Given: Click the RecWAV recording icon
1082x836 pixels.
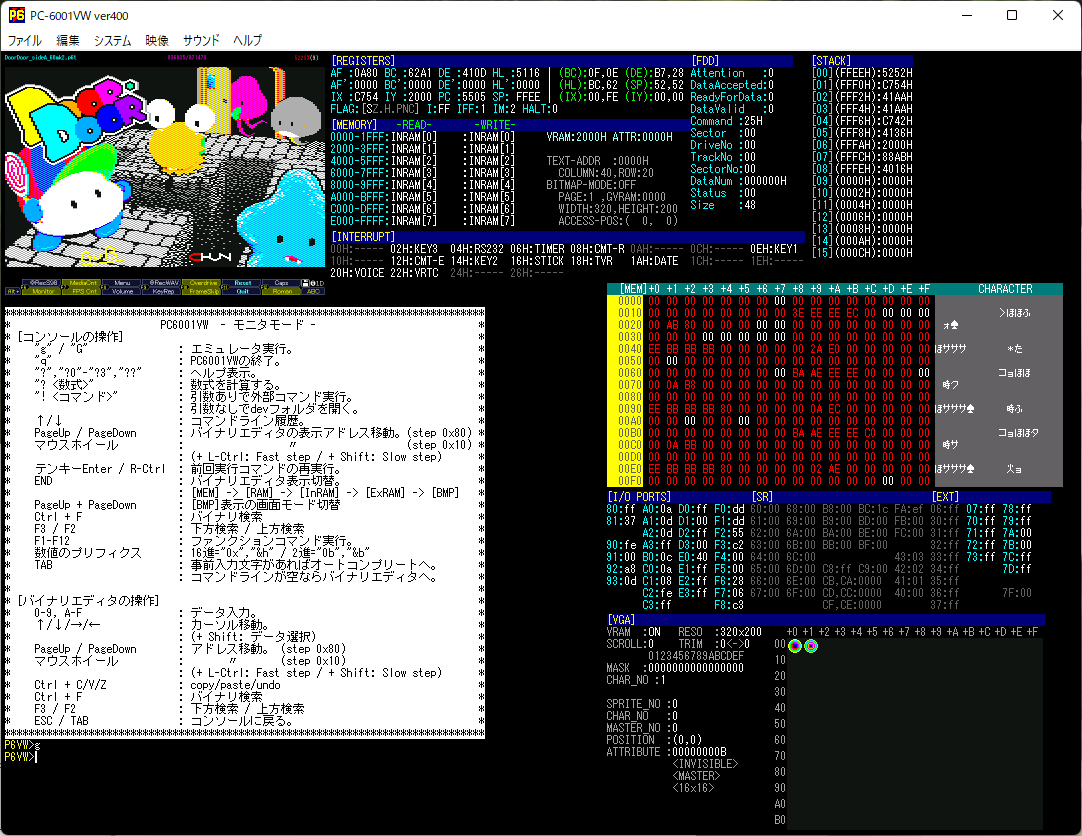Looking at the screenshot, I should (x=162, y=285).
